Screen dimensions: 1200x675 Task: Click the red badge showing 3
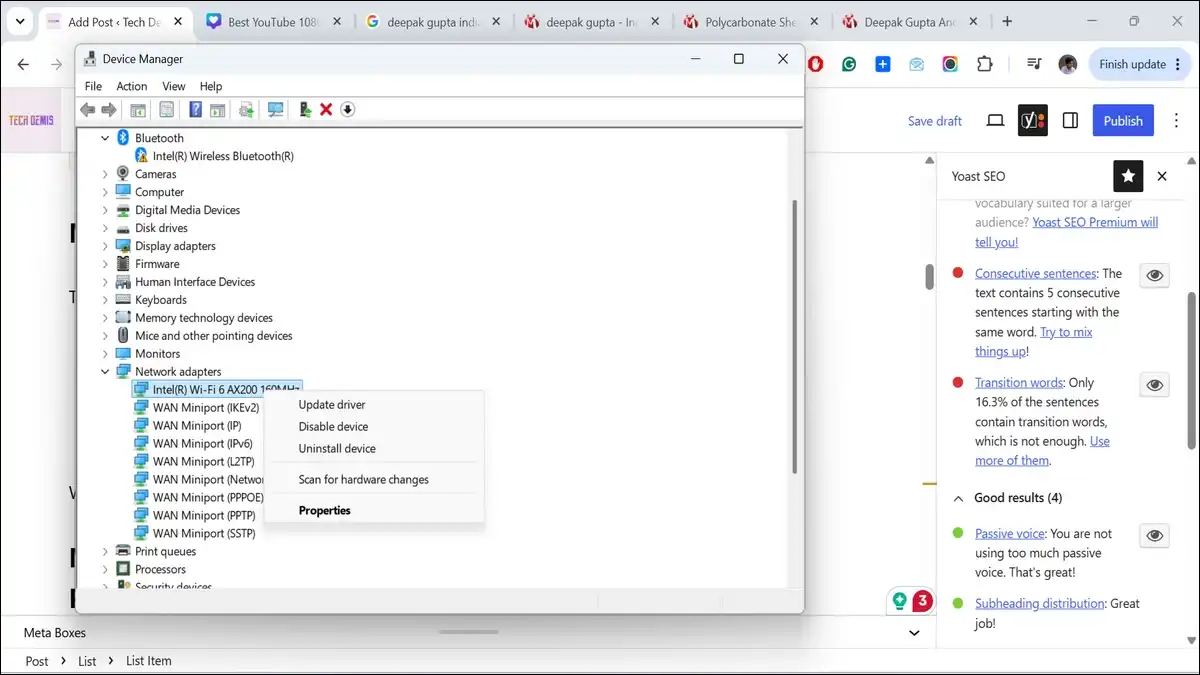click(x=922, y=601)
